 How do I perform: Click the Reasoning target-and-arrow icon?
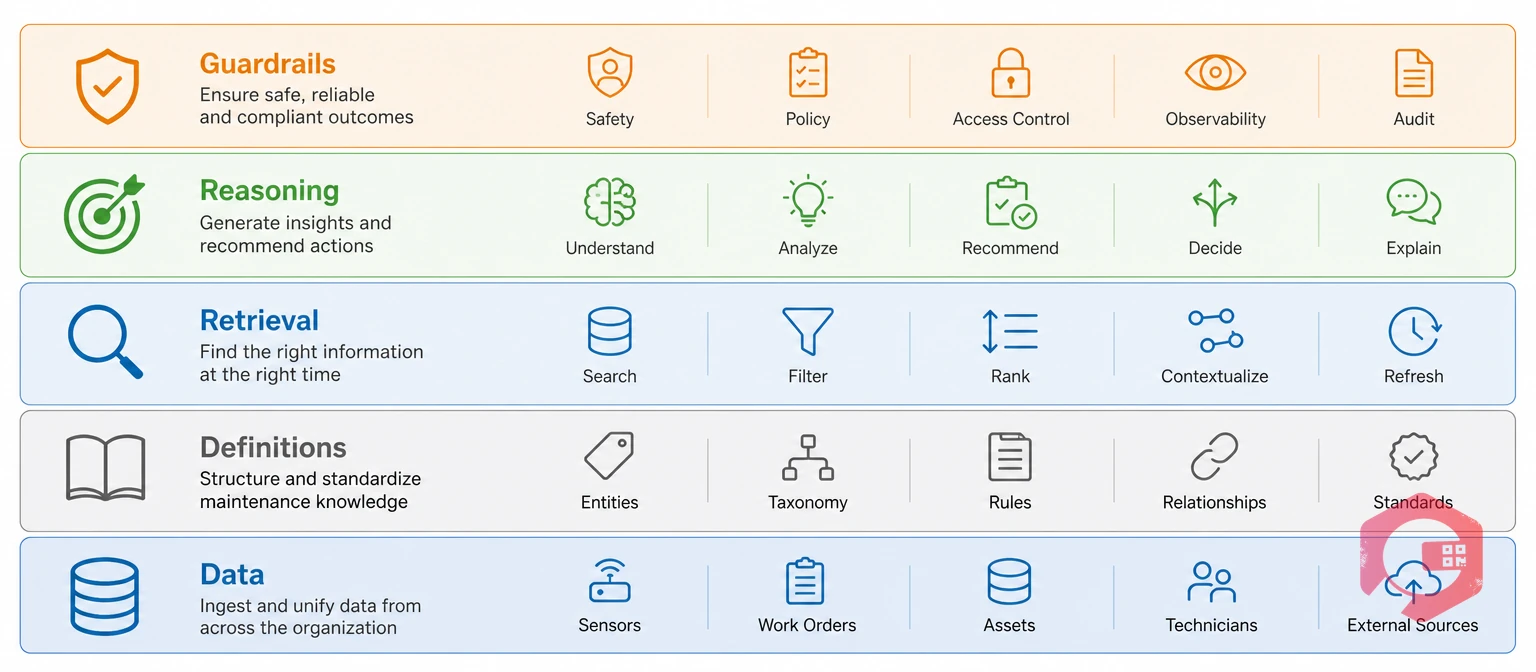click(x=104, y=214)
